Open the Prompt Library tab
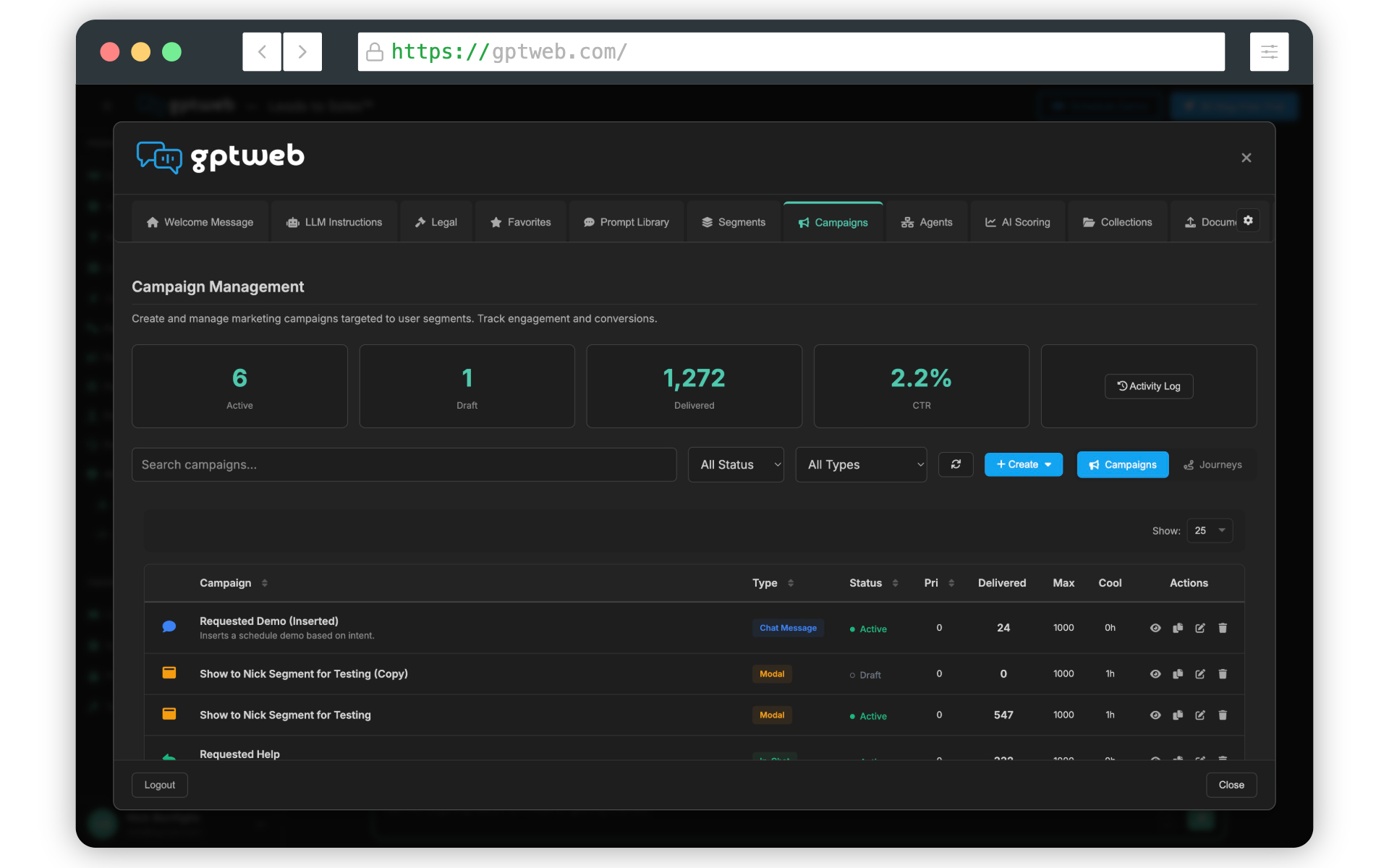The image size is (1389, 868). point(626,222)
